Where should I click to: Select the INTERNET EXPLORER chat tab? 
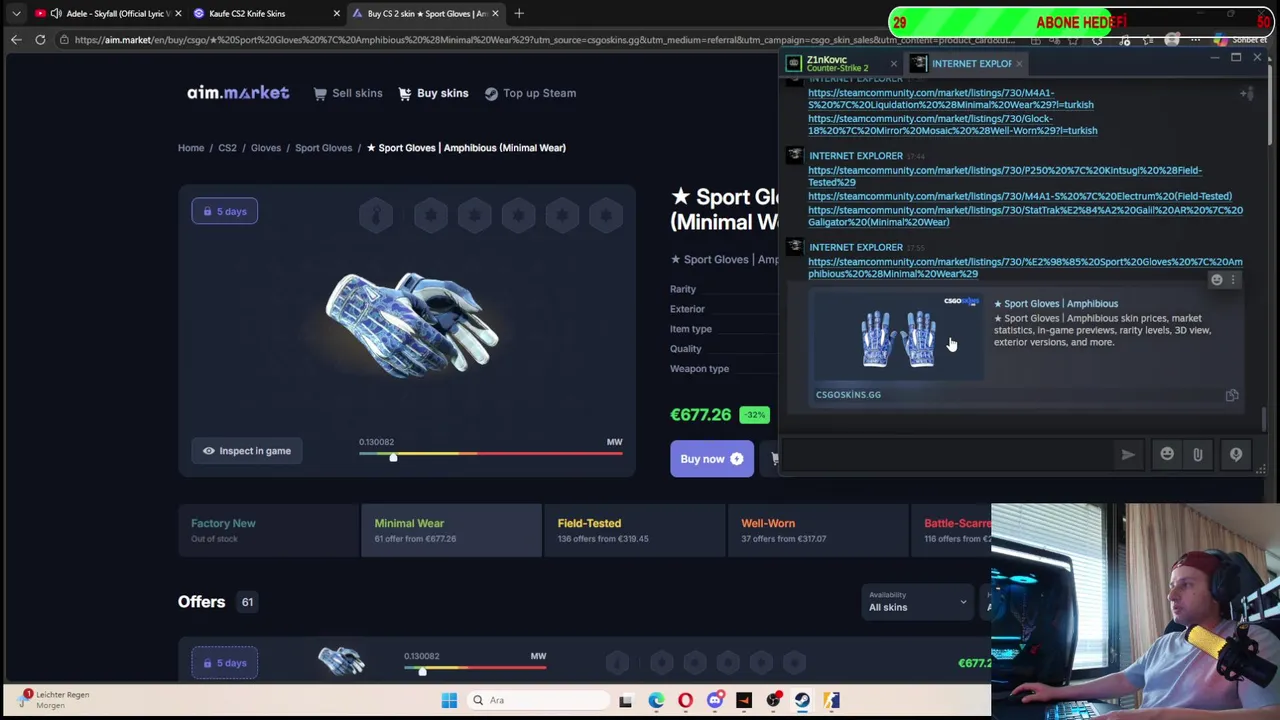pos(968,64)
